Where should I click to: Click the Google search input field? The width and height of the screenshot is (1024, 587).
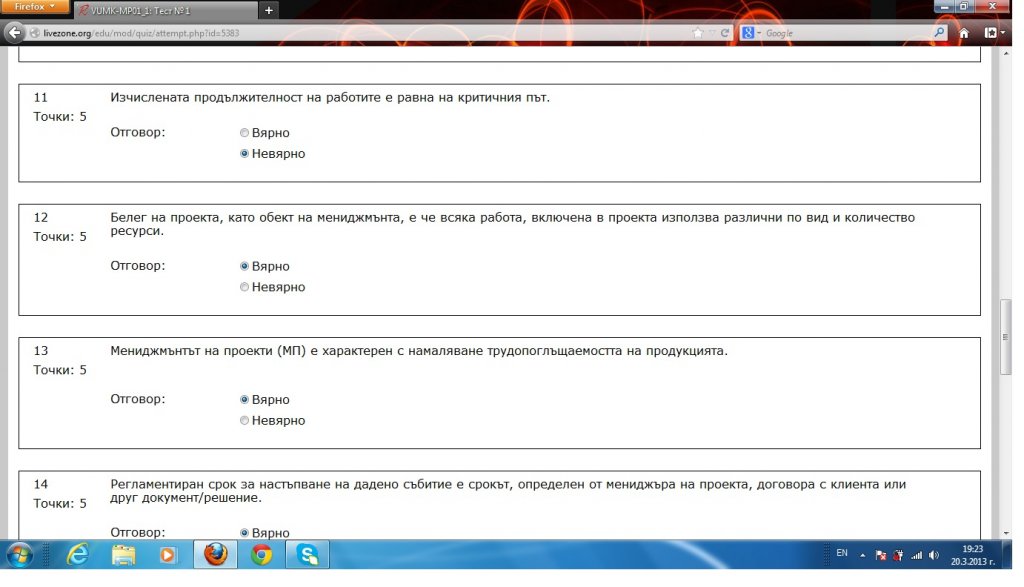(x=847, y=33)
